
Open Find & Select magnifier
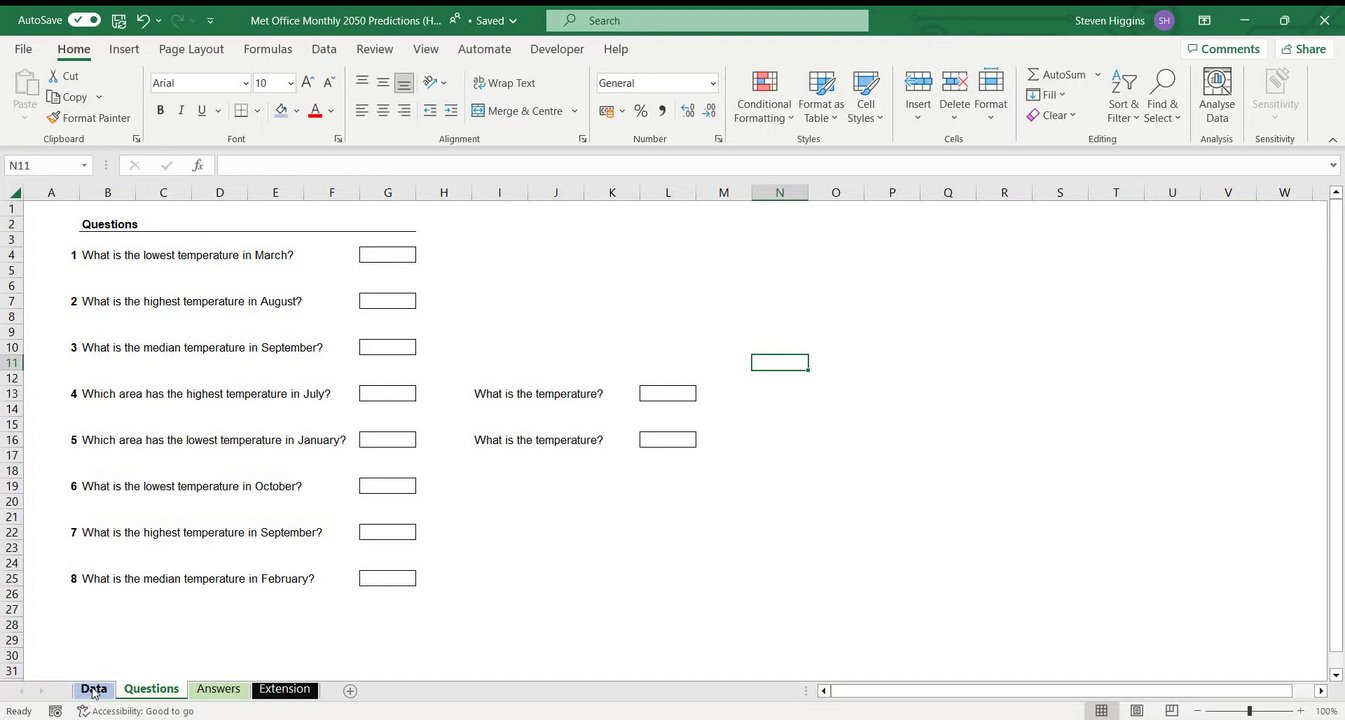(x=1163, y=97)
